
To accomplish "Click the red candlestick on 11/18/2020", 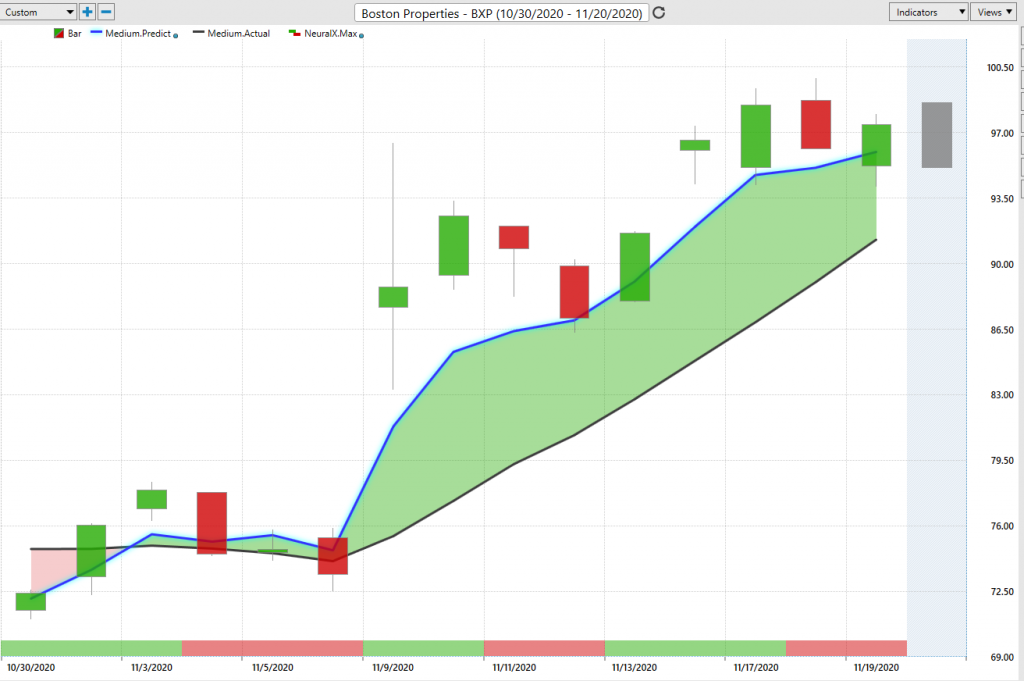I will [816, 124].
